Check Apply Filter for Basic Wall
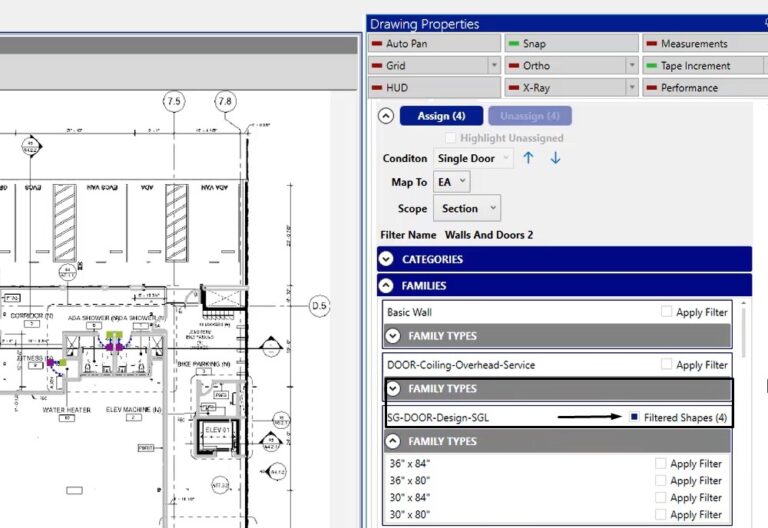The image size is (768, 528). coord(666,312)
